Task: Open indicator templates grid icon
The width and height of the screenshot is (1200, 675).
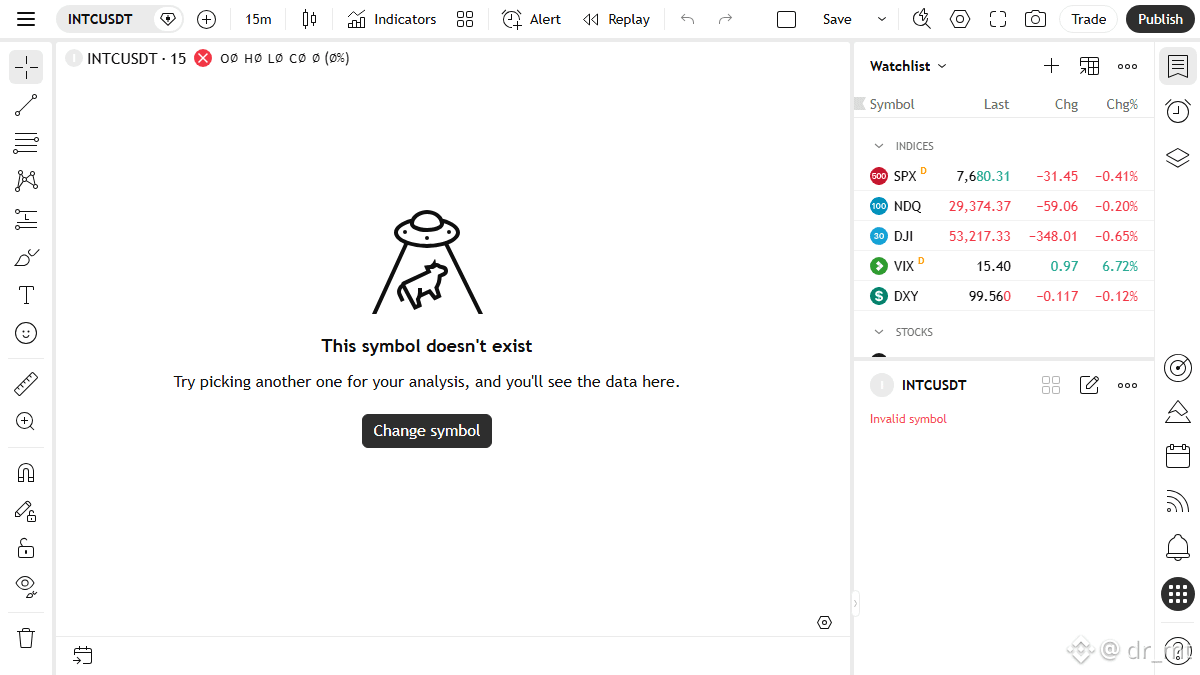Action: pos(465,19)
